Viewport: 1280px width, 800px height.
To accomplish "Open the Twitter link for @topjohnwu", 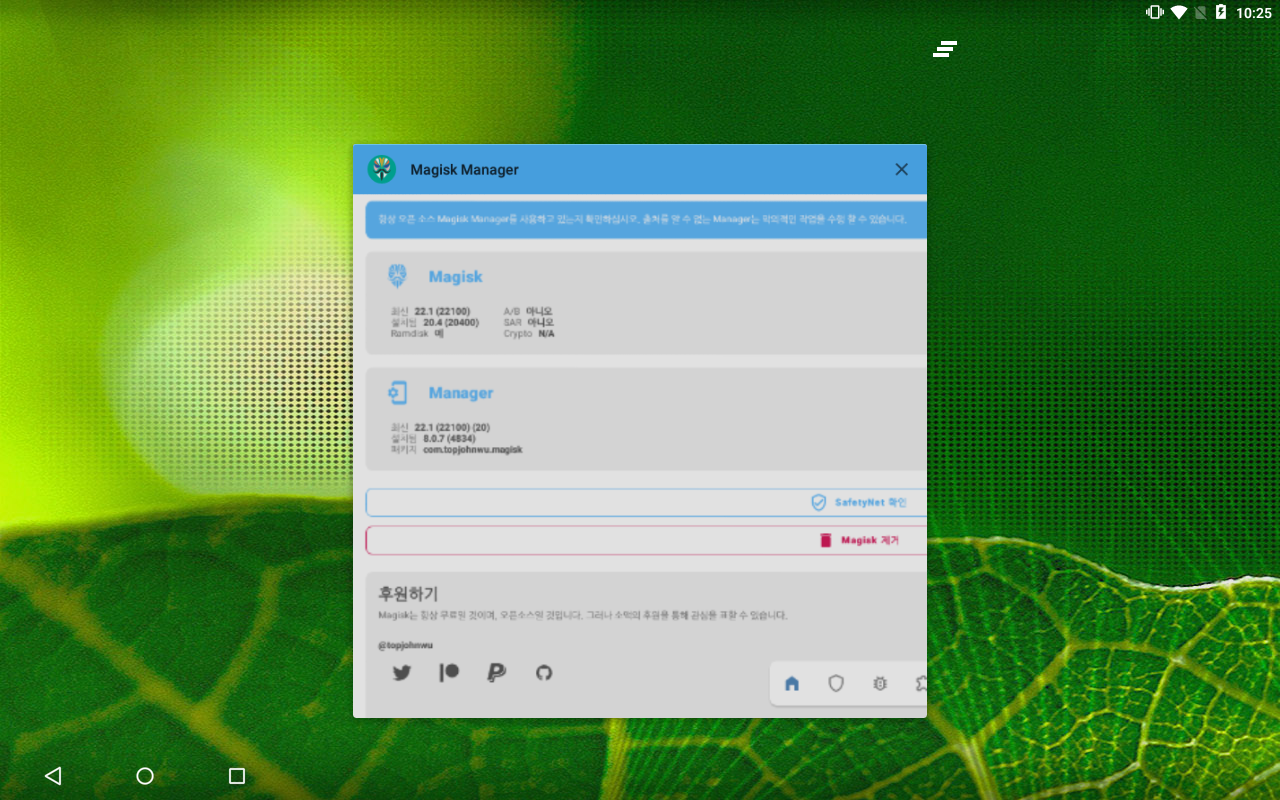I will point(402,673).
